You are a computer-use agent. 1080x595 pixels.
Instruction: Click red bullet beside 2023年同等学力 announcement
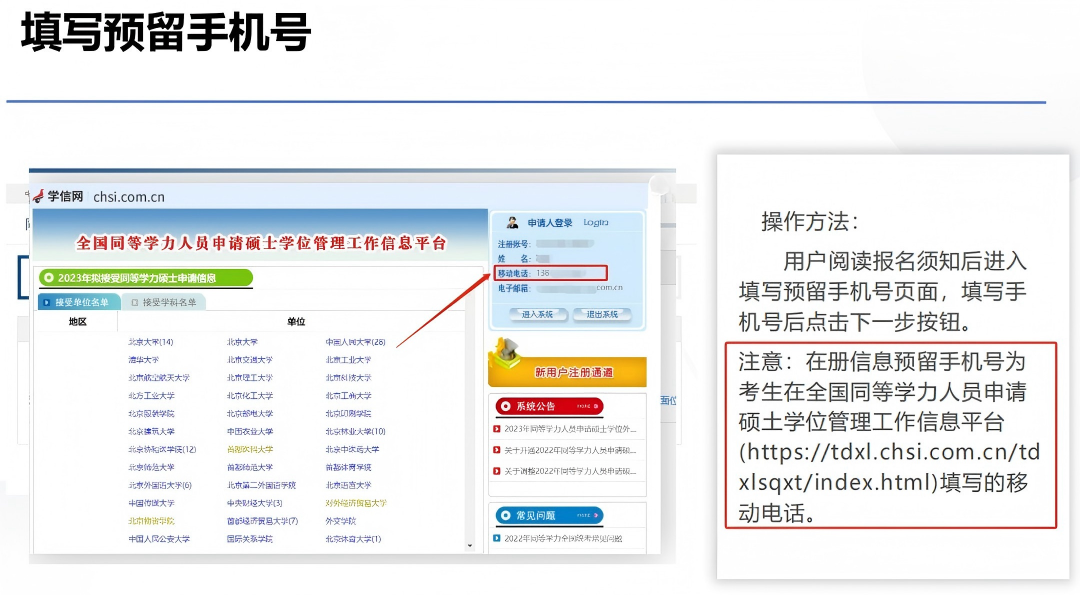[x=496, y=429]
